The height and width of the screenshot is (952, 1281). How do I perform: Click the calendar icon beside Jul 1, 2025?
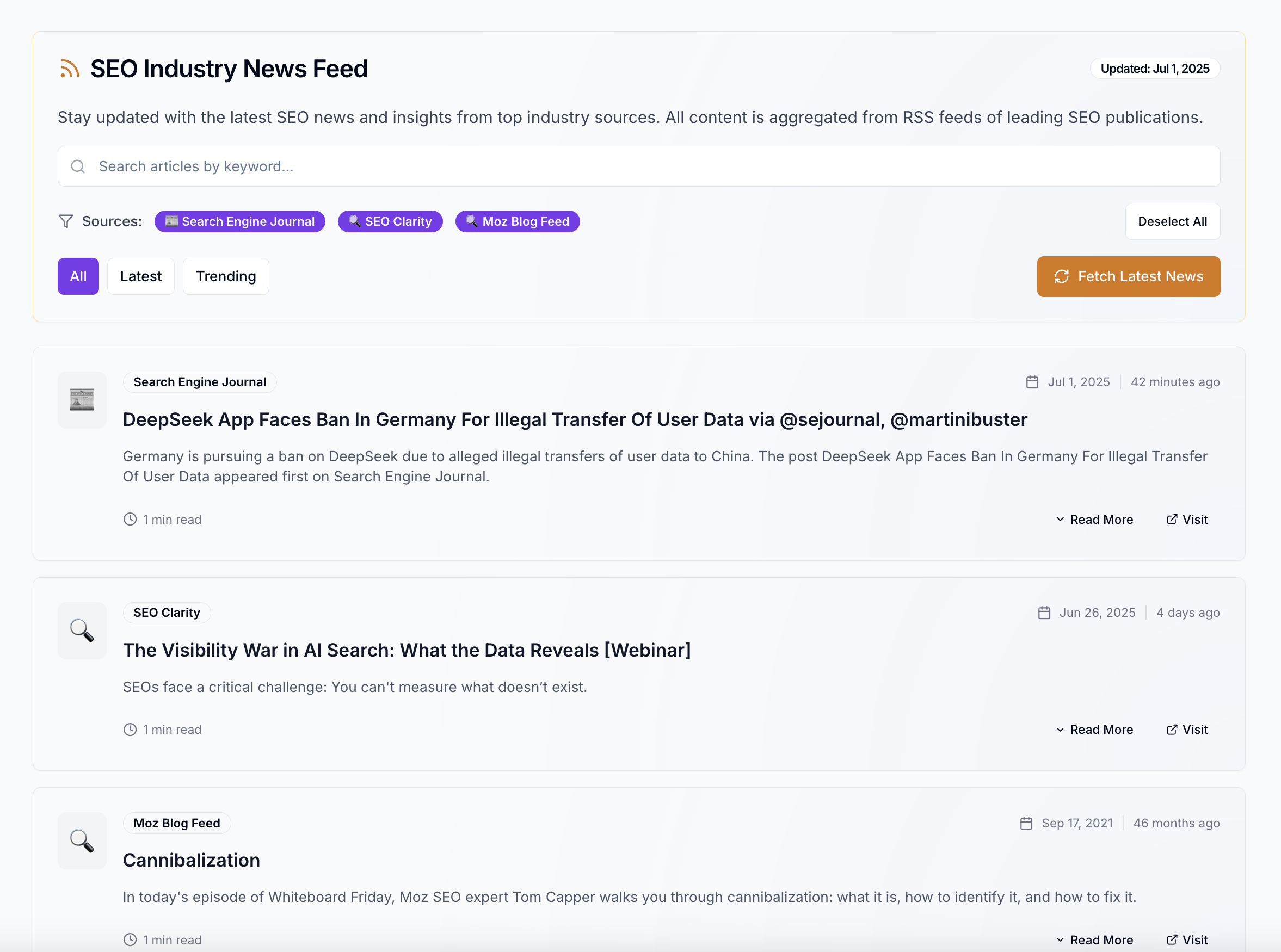1032,382
